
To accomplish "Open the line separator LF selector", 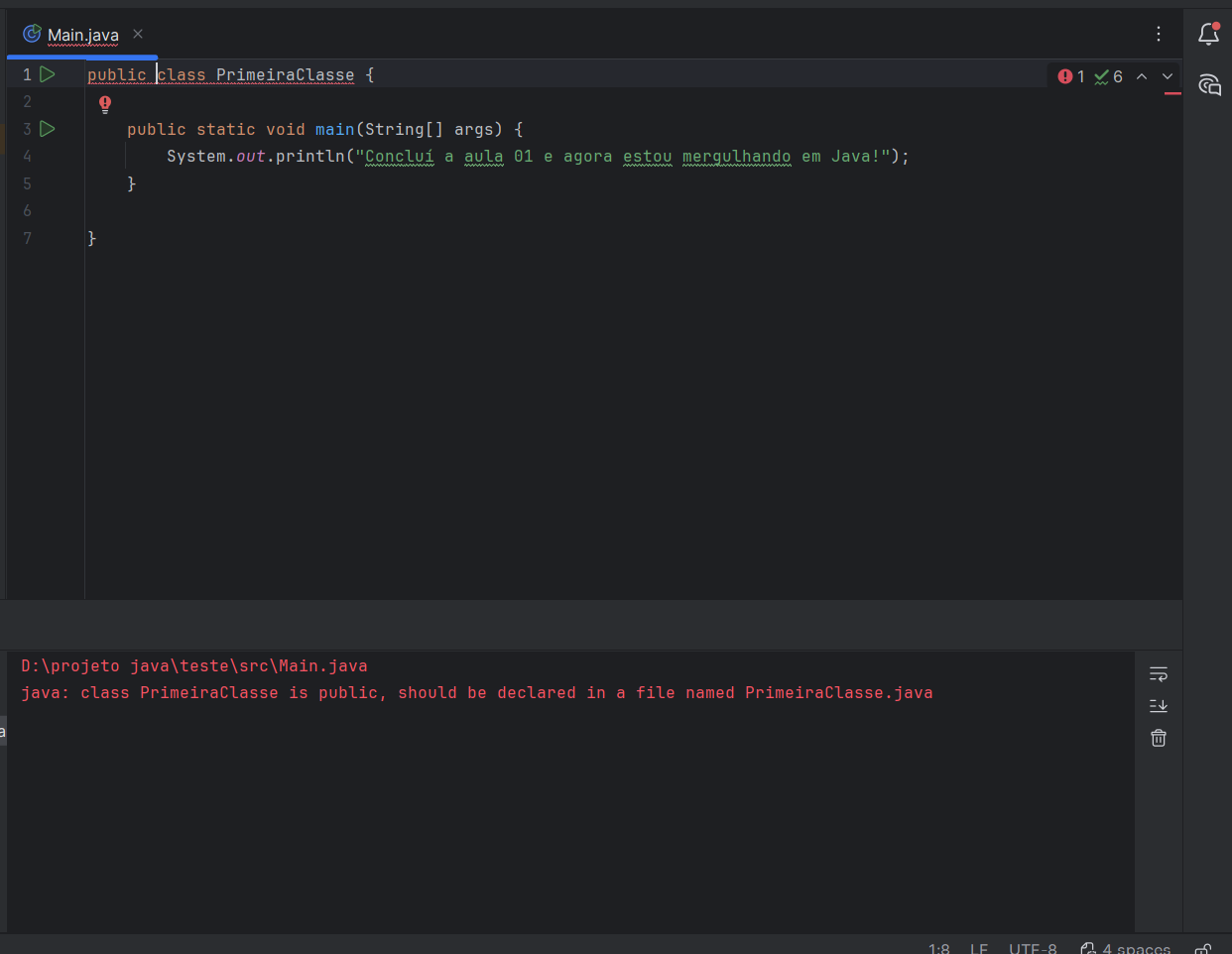I will [979, 948].
